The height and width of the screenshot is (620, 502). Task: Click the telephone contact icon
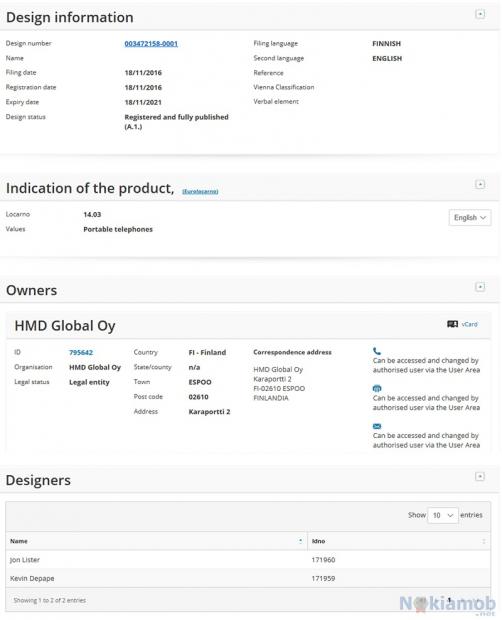[x=377, y=351]
